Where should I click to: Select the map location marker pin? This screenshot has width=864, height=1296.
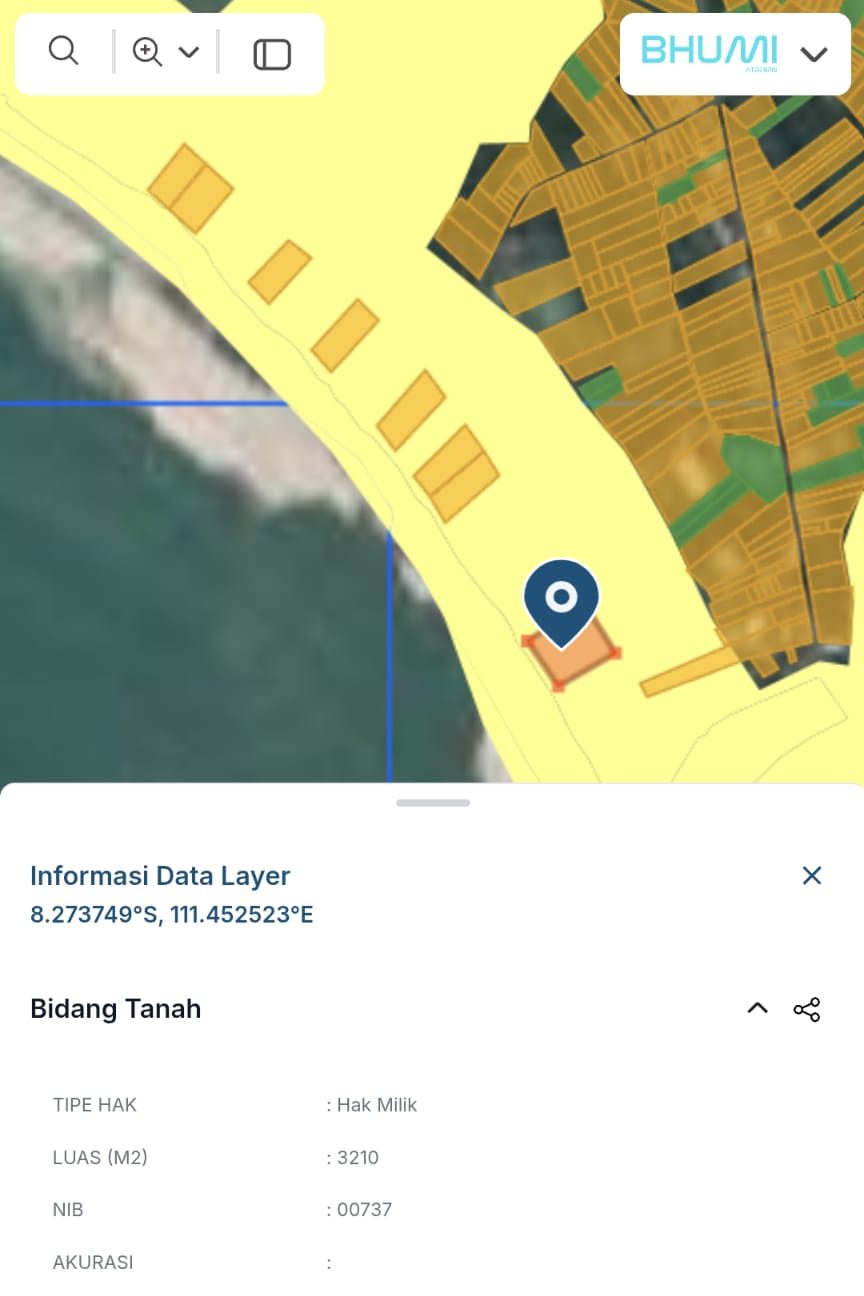click(561, 598)
